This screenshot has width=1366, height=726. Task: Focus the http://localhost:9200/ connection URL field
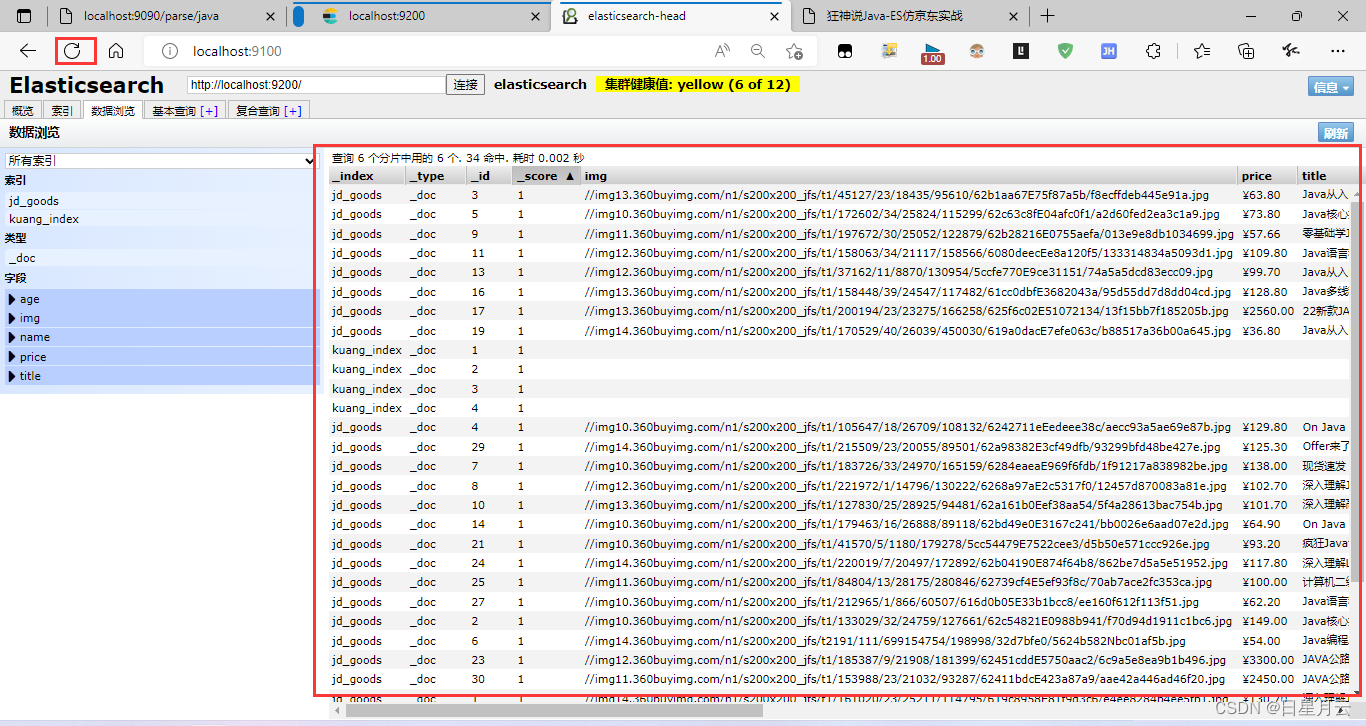click(316, 85)
